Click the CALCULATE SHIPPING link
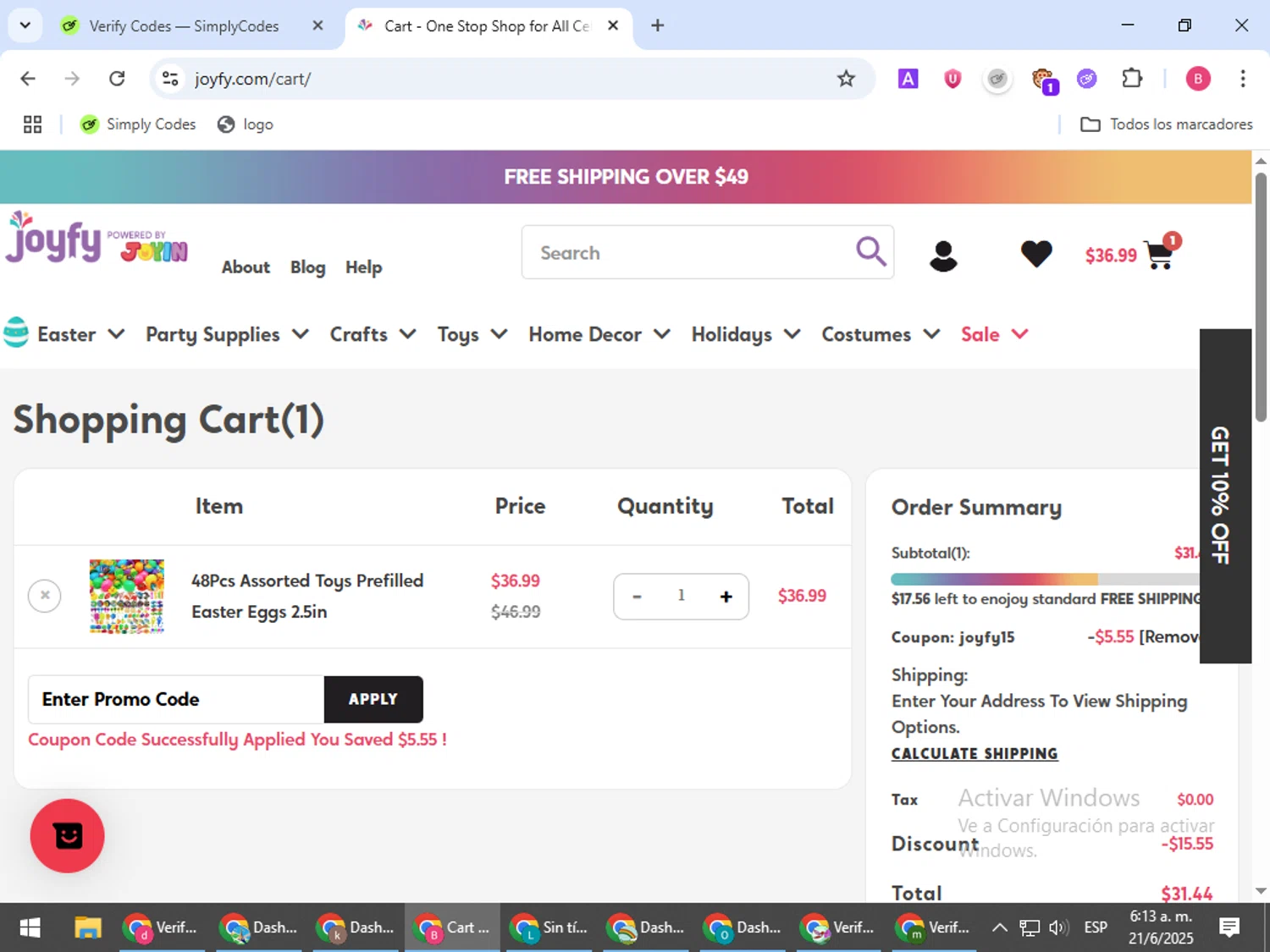This screenshot has width=1270, height=952. click(x=975, y=753)
